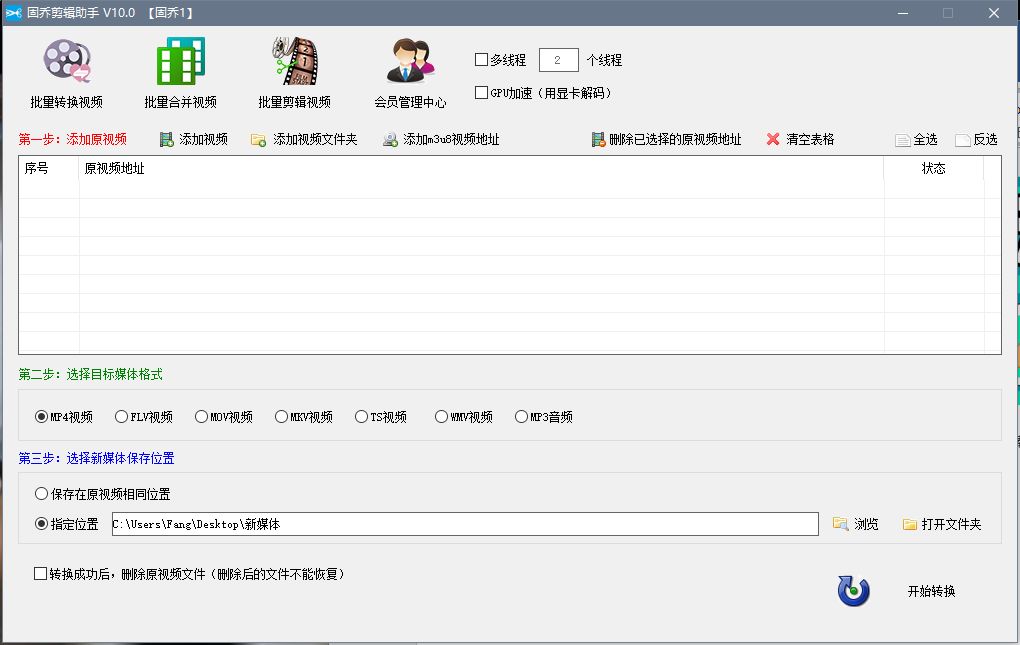
Task: Select the MP3音频 format radio
Action: 521,416
